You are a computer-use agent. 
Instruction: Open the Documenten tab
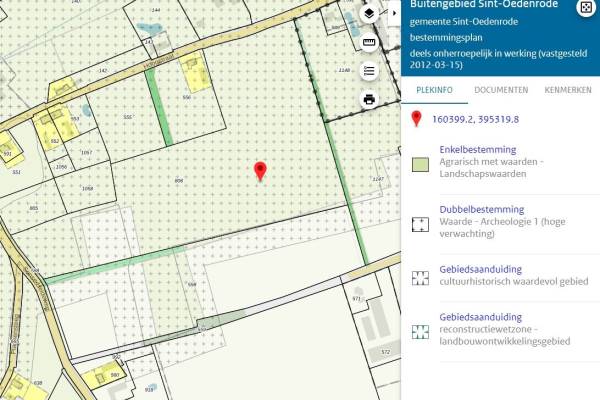pos(501,90)
